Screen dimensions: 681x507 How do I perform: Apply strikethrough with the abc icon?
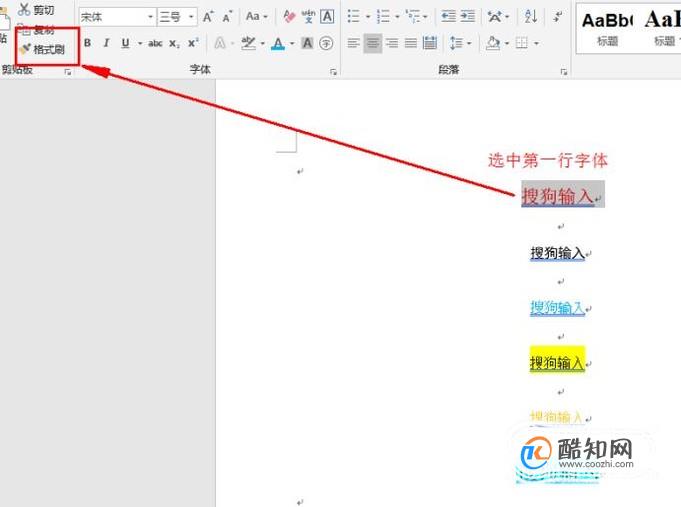(x=155, y=43)
